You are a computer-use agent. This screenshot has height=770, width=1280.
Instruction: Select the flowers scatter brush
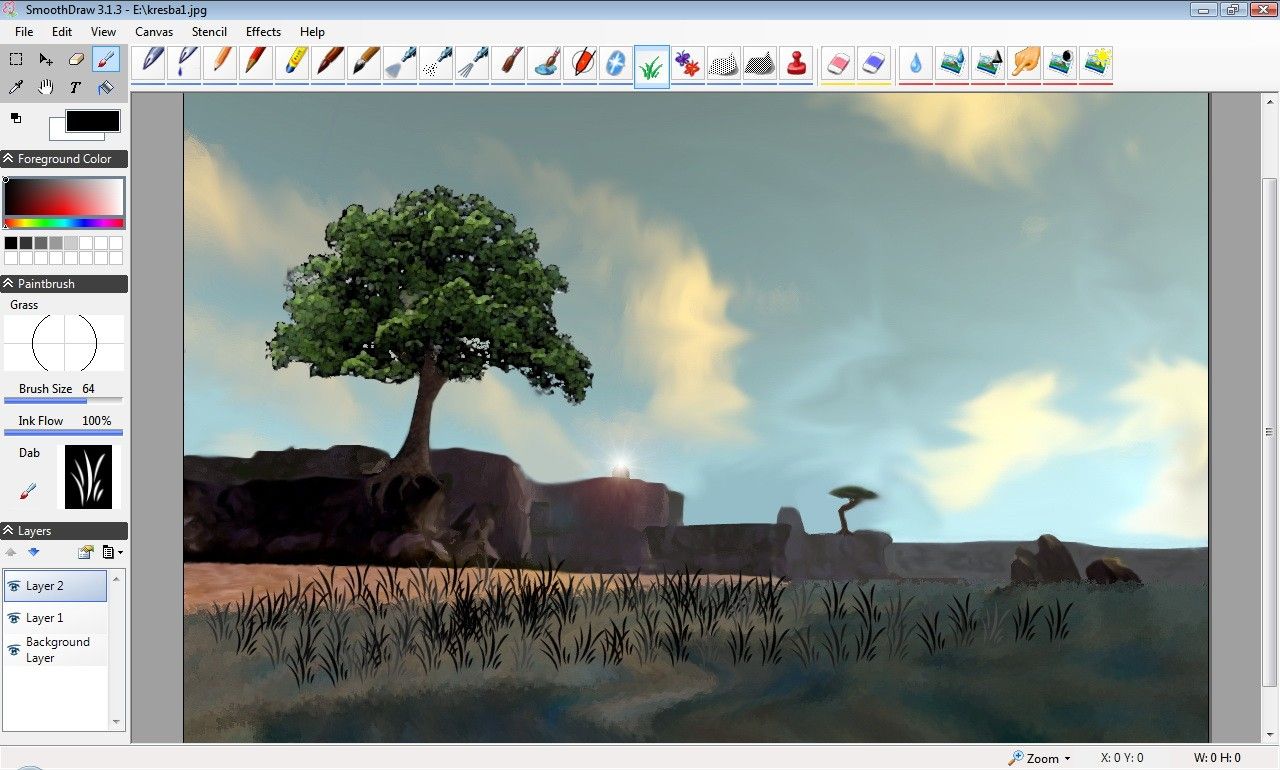[687, 62]
